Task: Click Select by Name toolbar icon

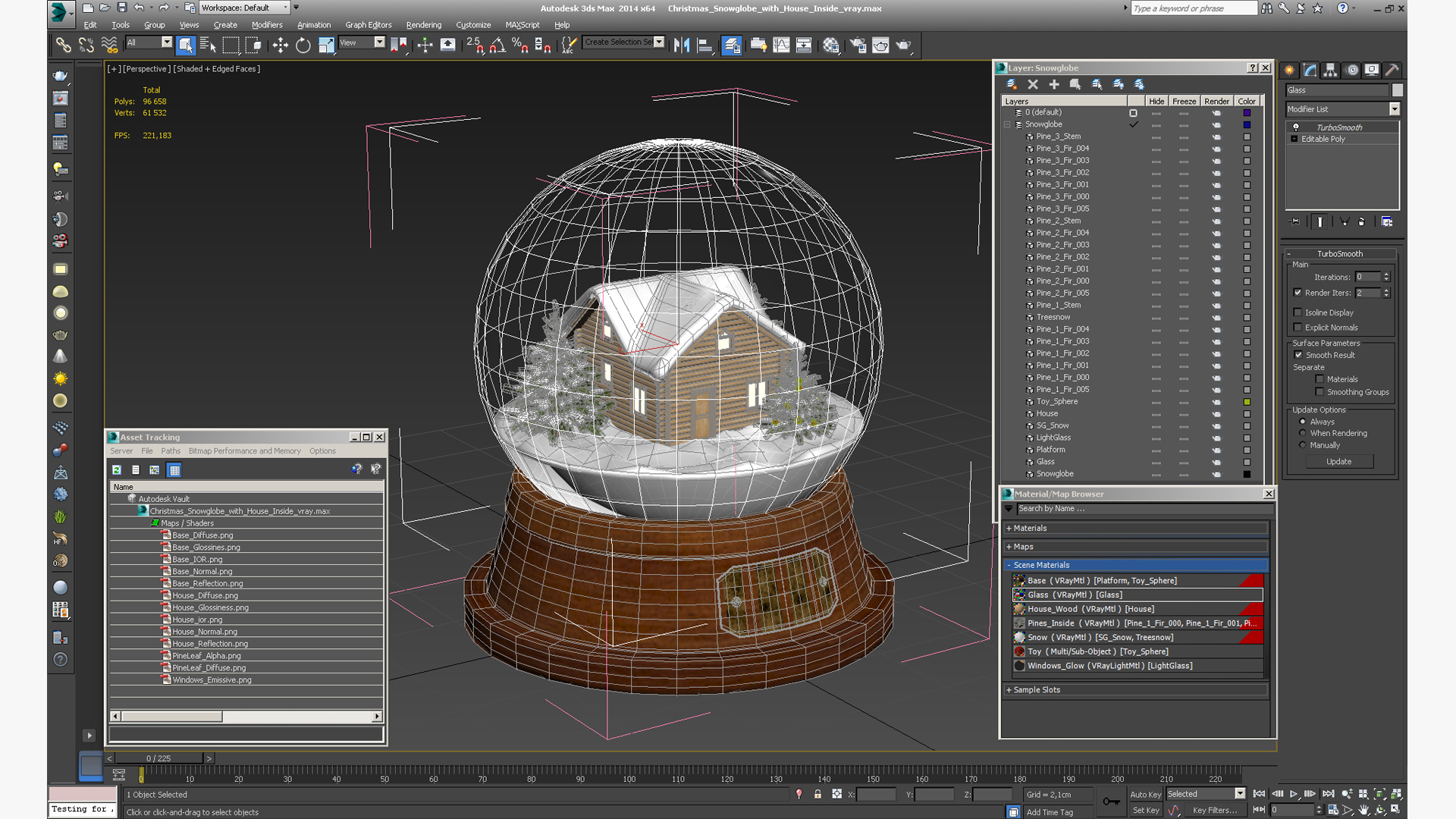Action: tap(208, 45)
